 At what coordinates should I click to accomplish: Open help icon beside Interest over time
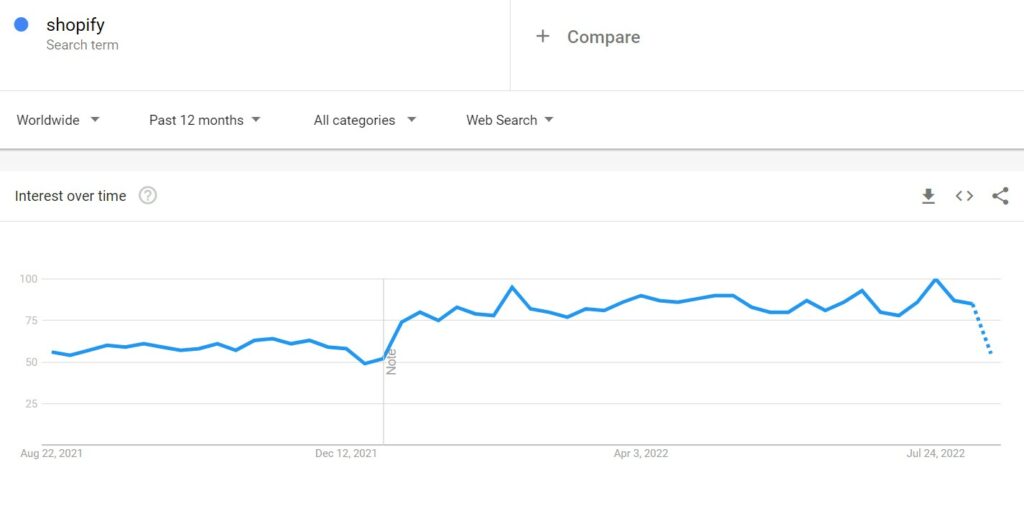click(148, 195)
